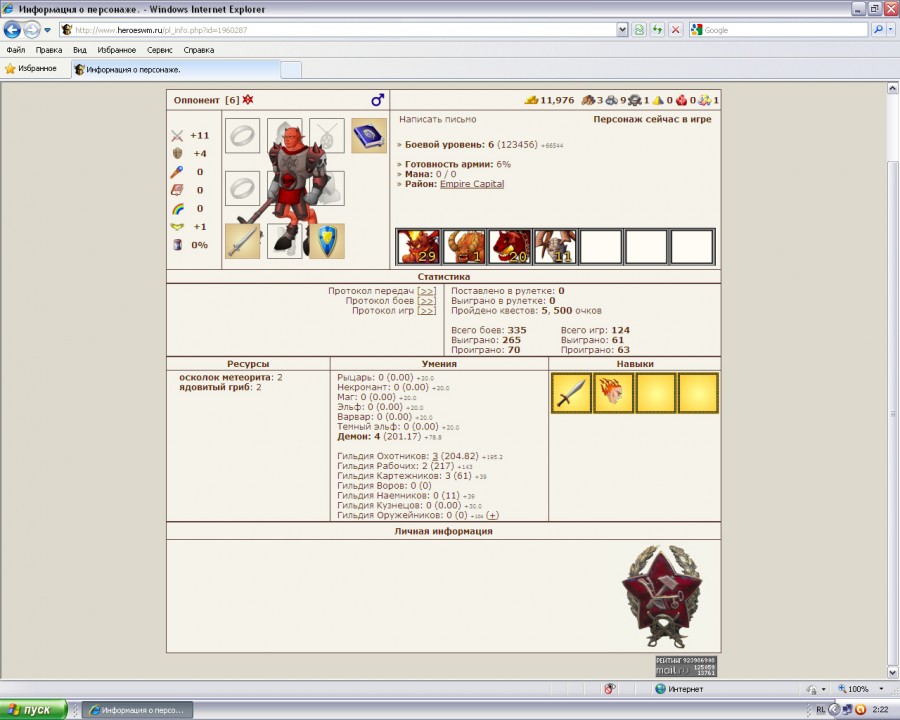Viewport: 900px width, 720px height.
Task: Click the mercury resource icon
Action: (x=634, y=100)
